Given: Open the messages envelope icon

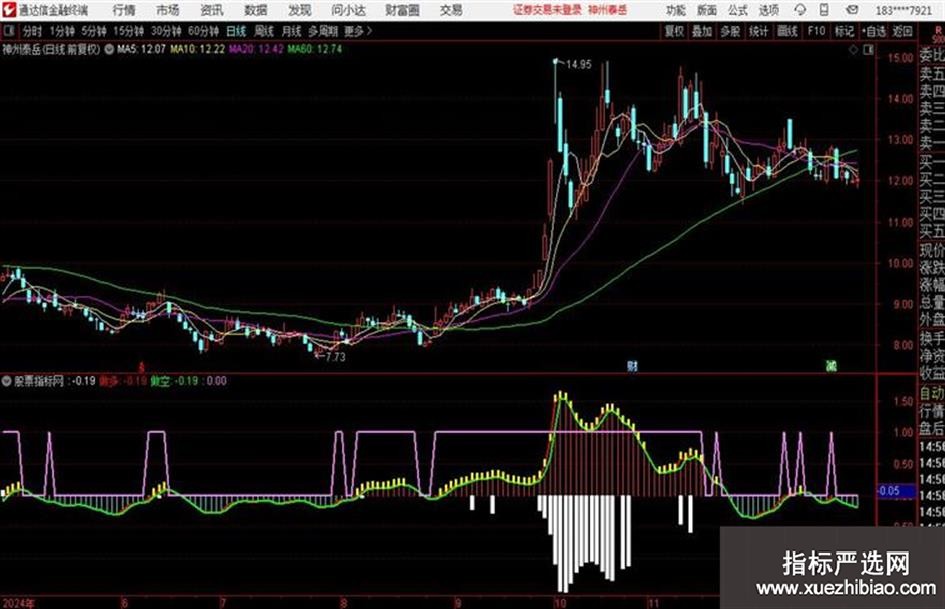Looking at the screenshot, I should pos(852,10).
